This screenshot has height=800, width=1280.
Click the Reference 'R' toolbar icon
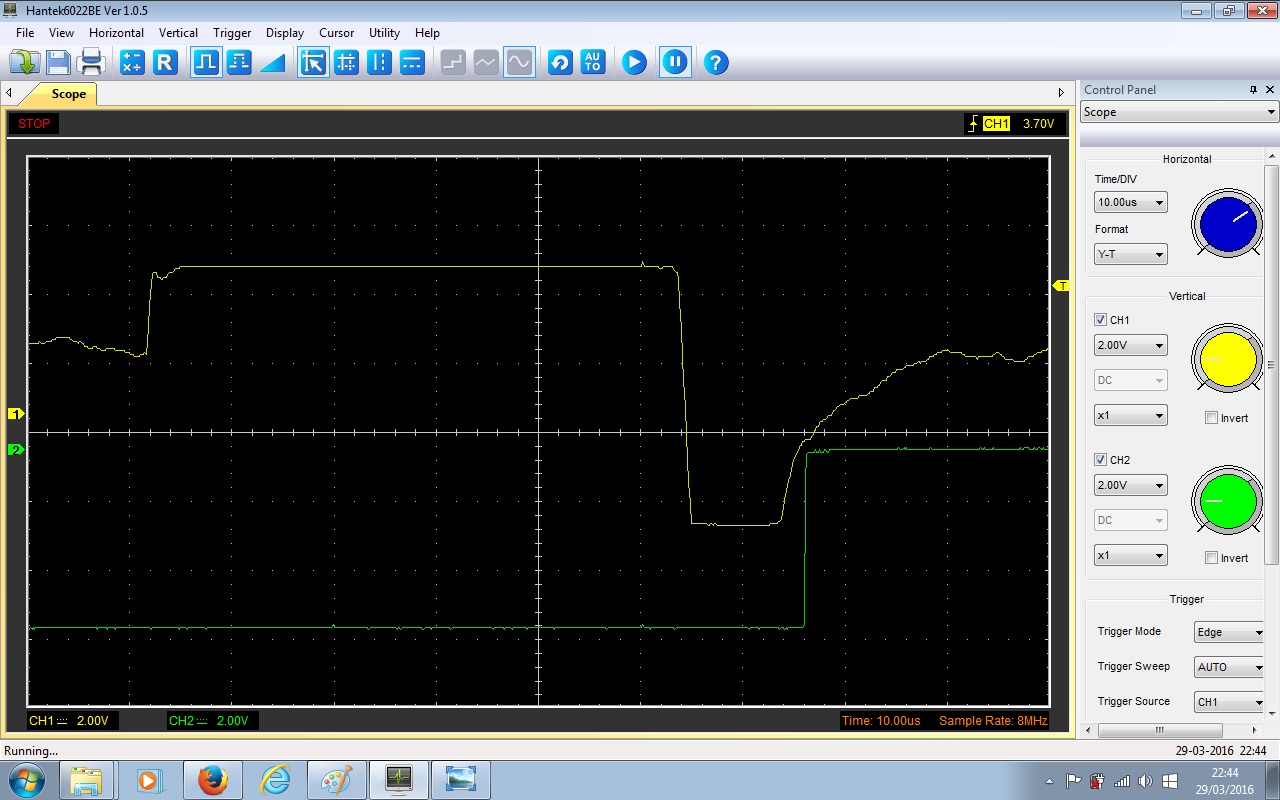[x=165, y=63]
